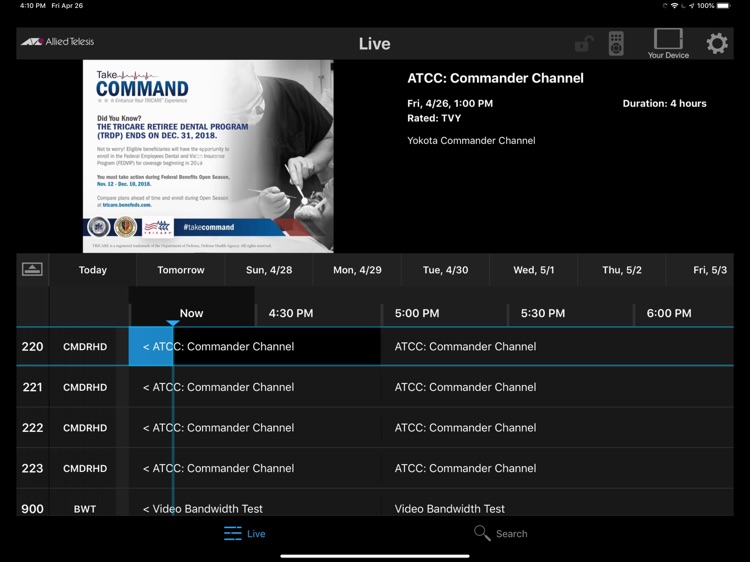Tap CMDRHD label on channel 220 row
This screenshot has width=750, height=562.
point(85,347)
